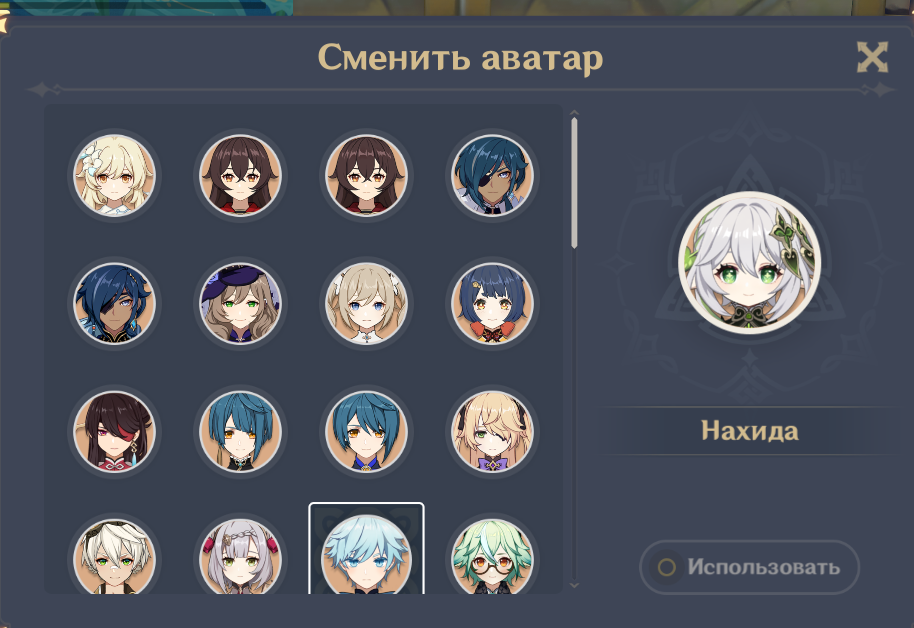Pick Lisa's avatar with purple witch hat
Image resolution: width=914 pixels, height=628 pixels.
[240, 303]
